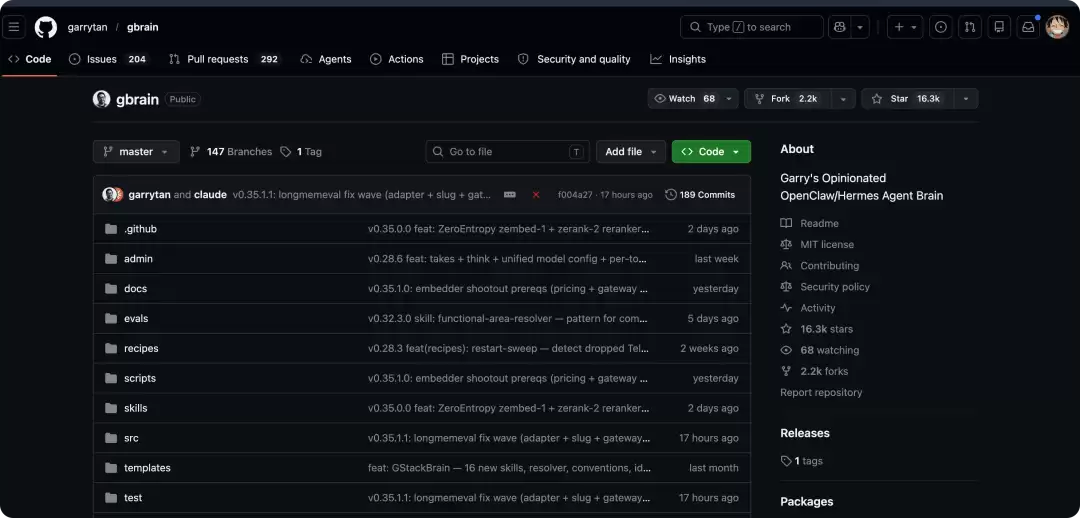
Task: Go to GitHub homepage via Octocat logo
Action: pos(46,27)
